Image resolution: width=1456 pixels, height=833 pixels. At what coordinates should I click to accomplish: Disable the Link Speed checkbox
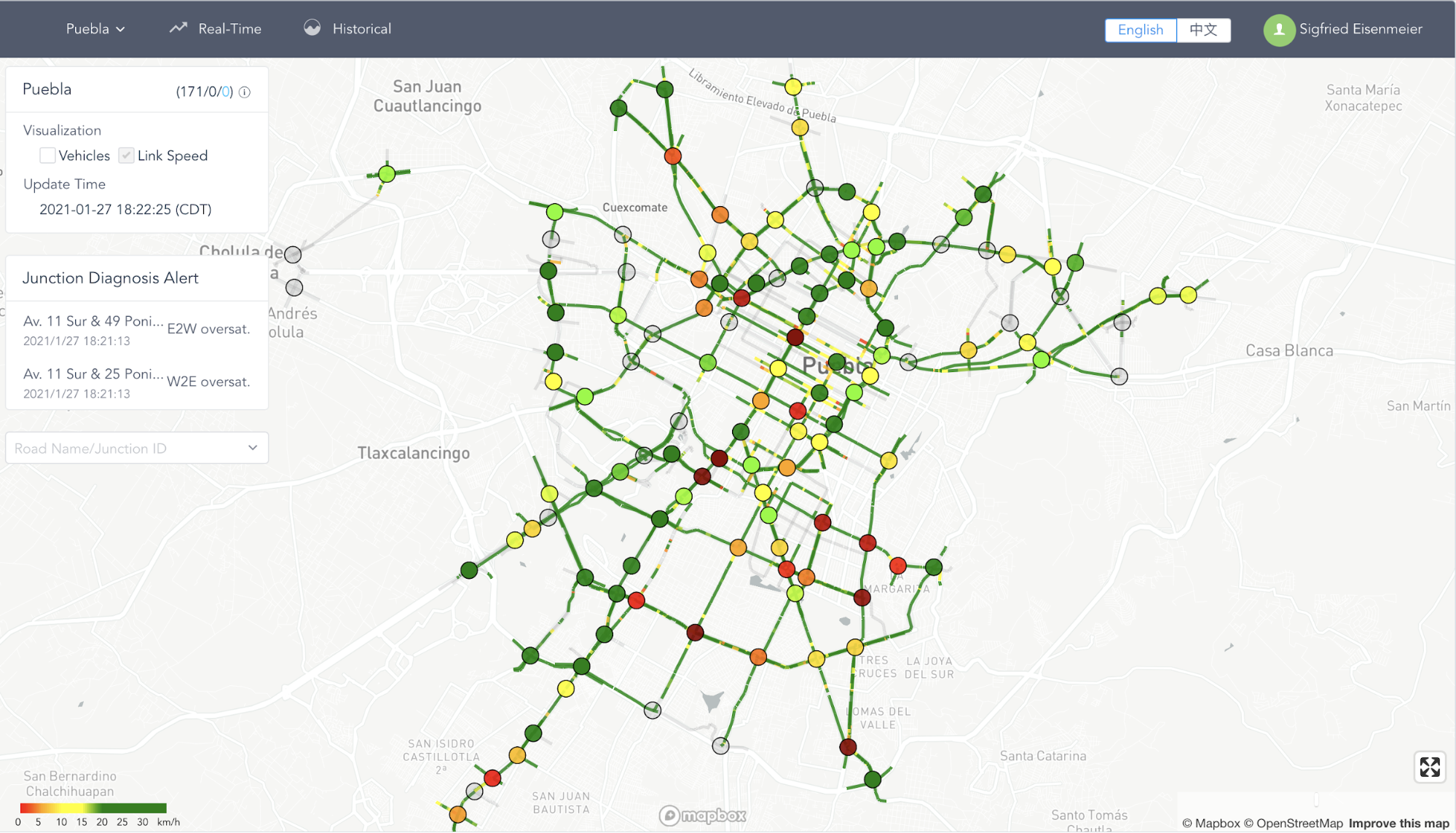click(126, 155)
